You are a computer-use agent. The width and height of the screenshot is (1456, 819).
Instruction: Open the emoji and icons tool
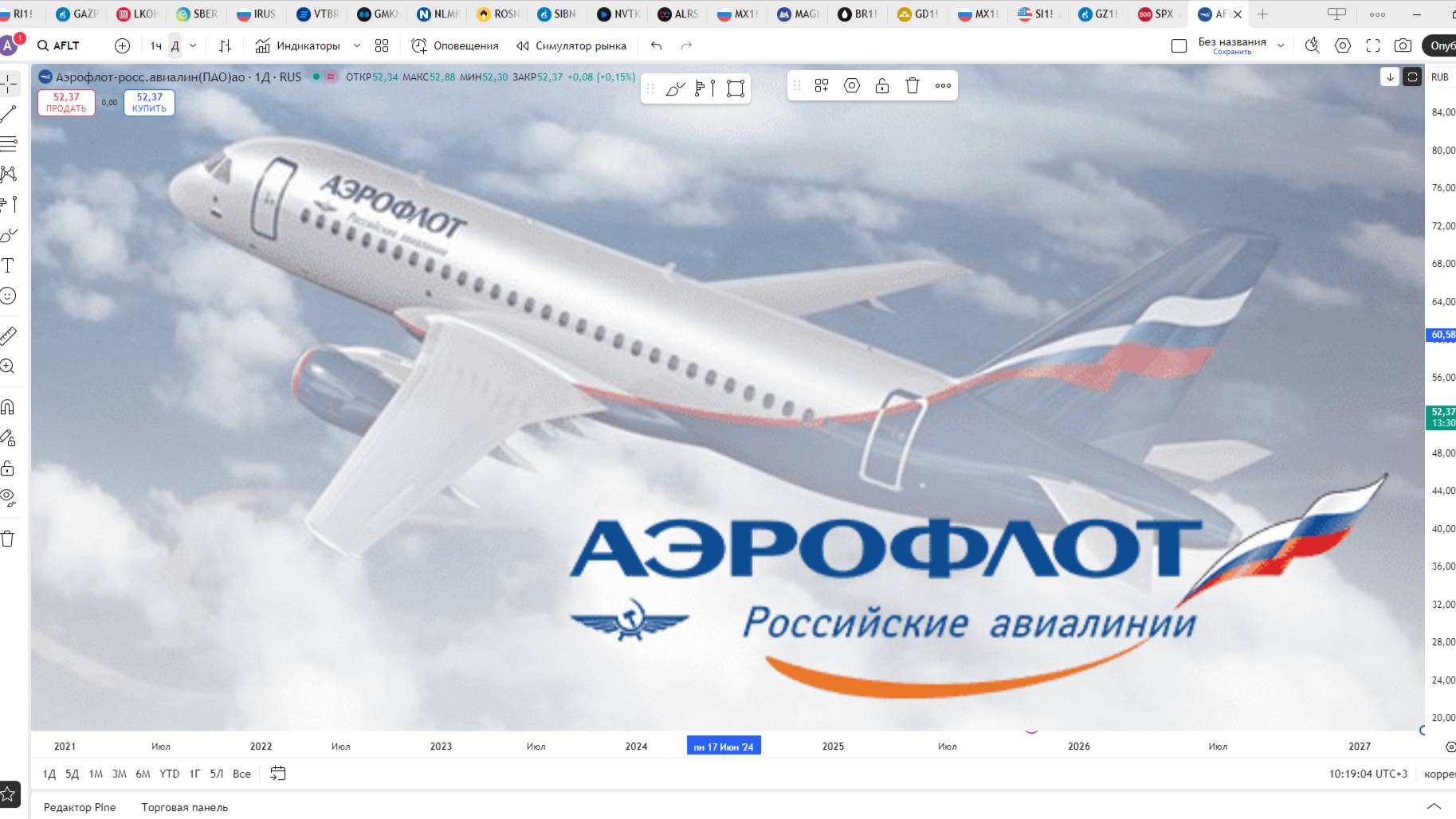tap(8, 296)
